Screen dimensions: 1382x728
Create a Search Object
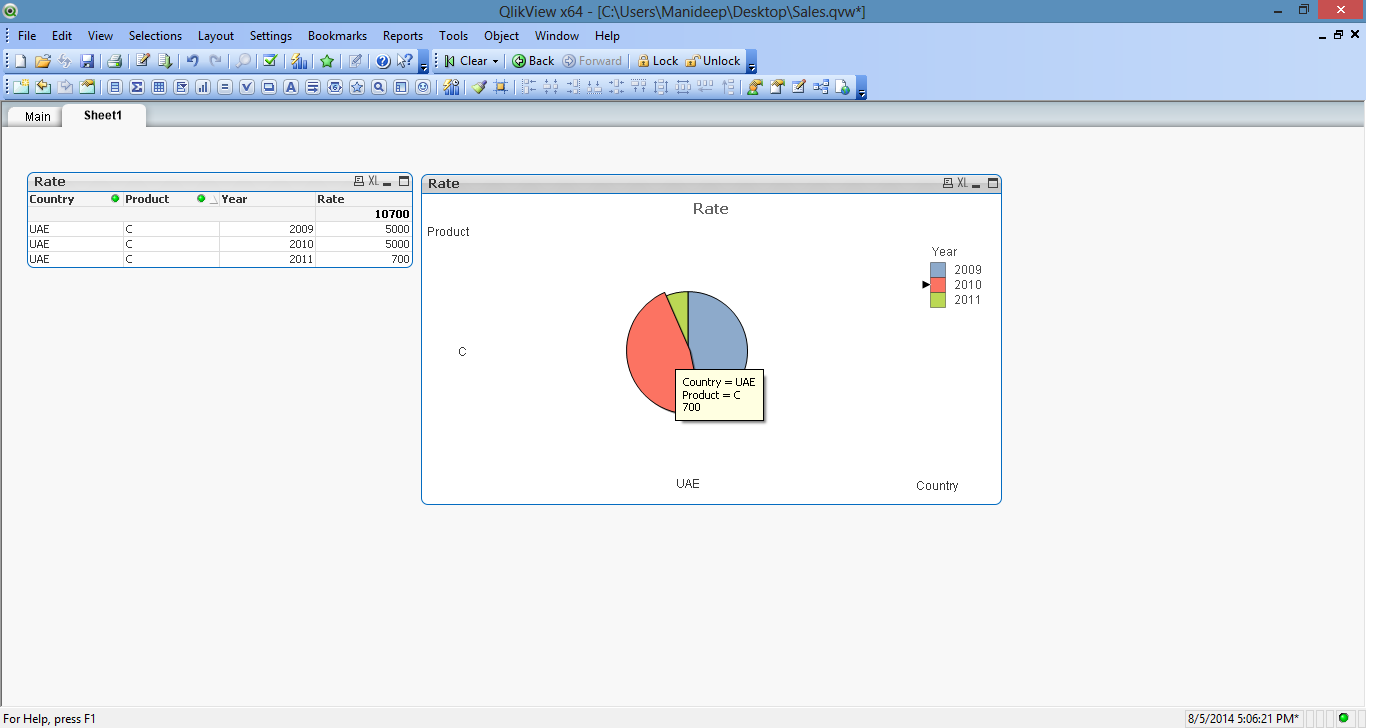pos(379,87)
